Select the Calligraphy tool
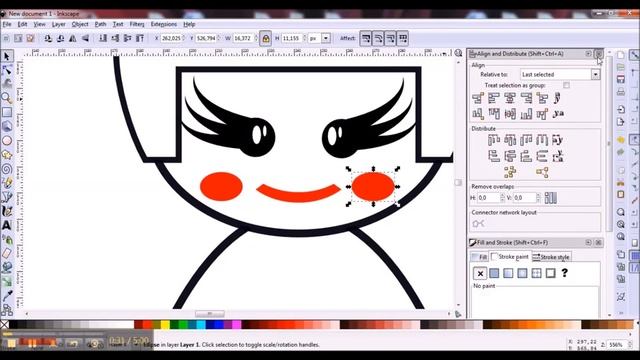The width and height of the screenshot is (640, 360). [7, 211]
